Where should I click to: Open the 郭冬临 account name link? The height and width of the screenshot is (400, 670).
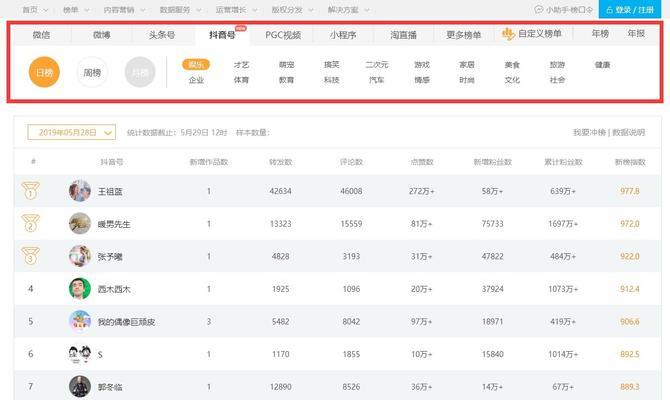[110, 387]
